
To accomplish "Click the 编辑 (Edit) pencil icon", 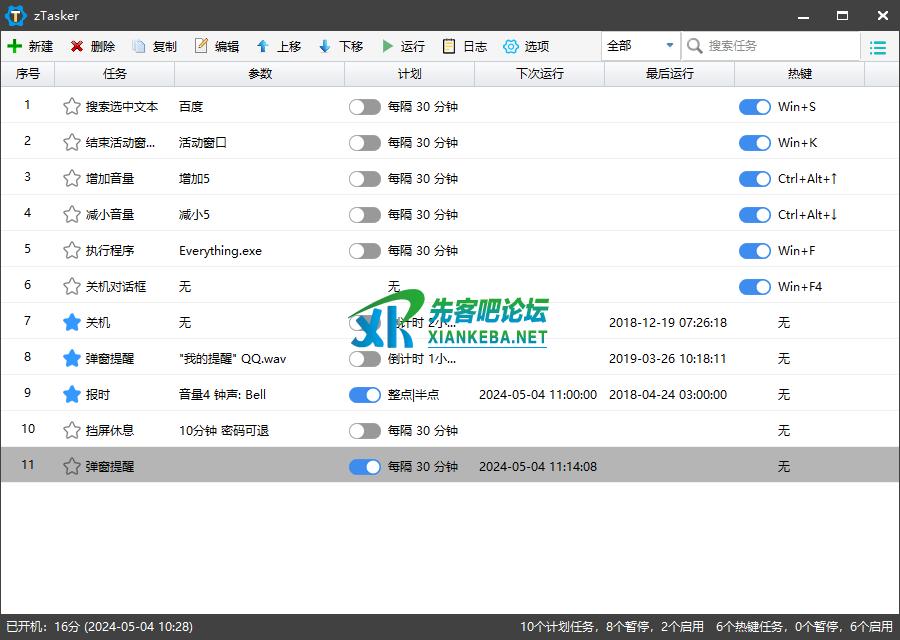I will (201, 46).
